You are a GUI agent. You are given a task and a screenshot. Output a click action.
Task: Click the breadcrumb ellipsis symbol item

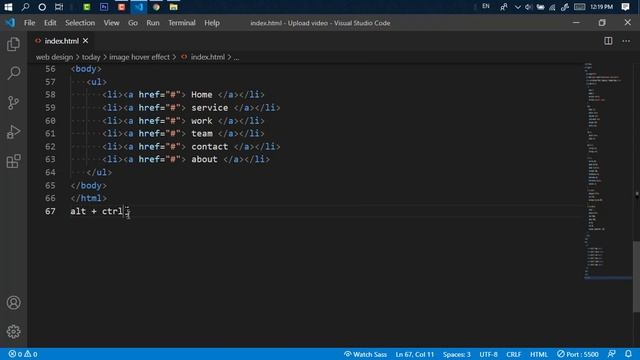(236, 57)
